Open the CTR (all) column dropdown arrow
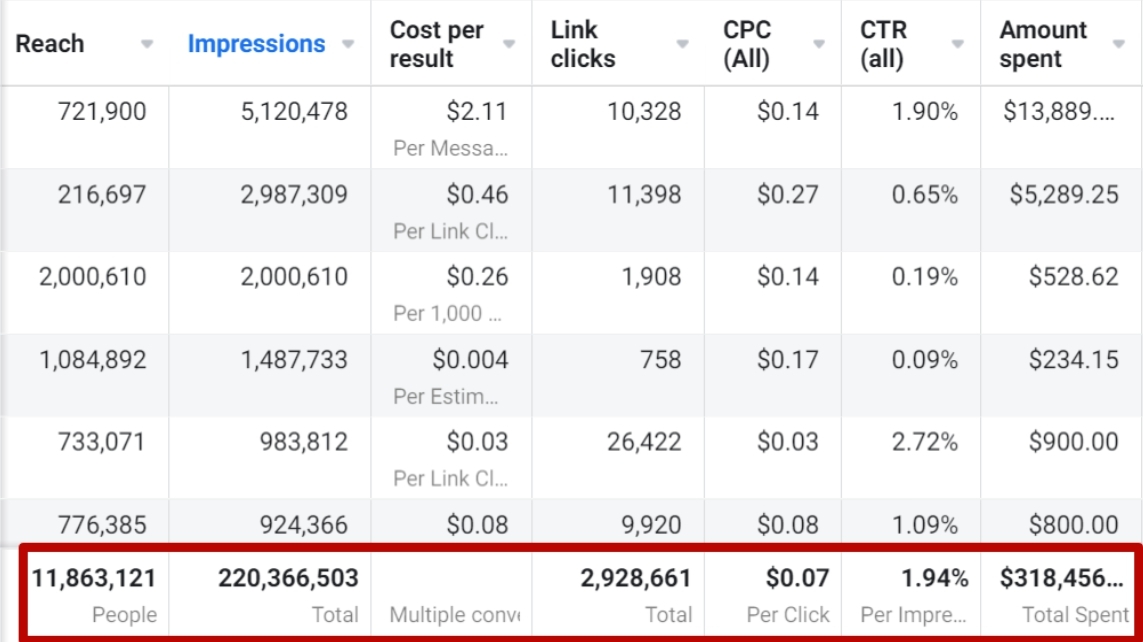 (x=958, y=44)
